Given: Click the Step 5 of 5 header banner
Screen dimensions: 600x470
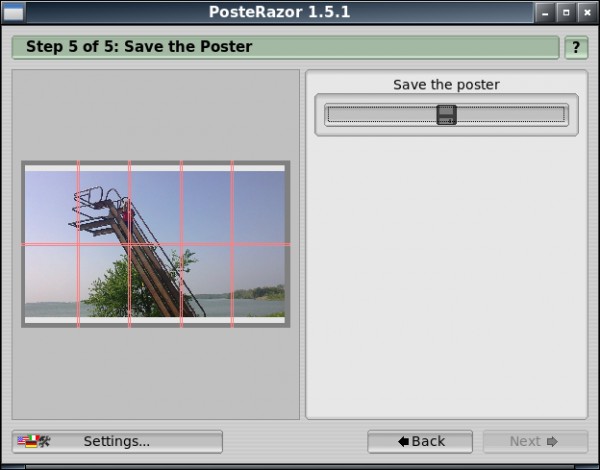Looking at the screenshot, I should (285, 47).
